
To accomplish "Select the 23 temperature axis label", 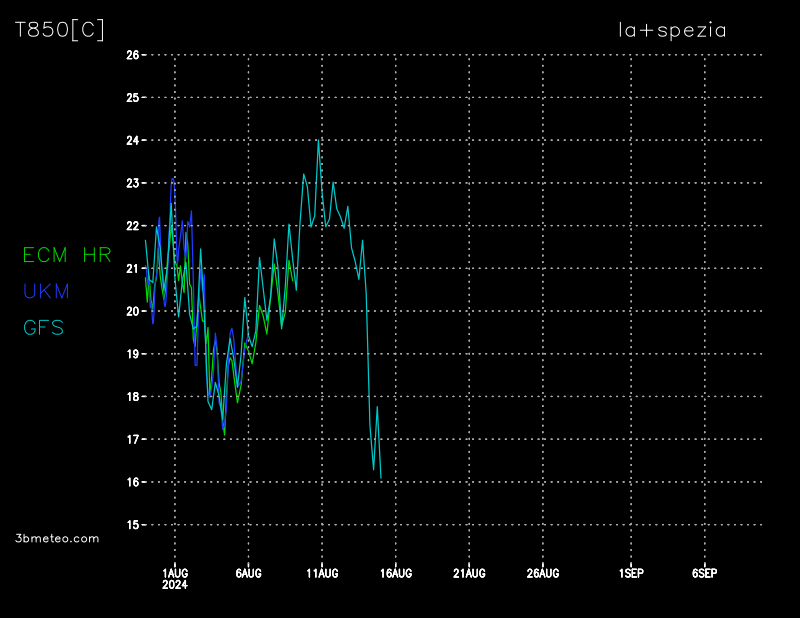I will [132, 183].
